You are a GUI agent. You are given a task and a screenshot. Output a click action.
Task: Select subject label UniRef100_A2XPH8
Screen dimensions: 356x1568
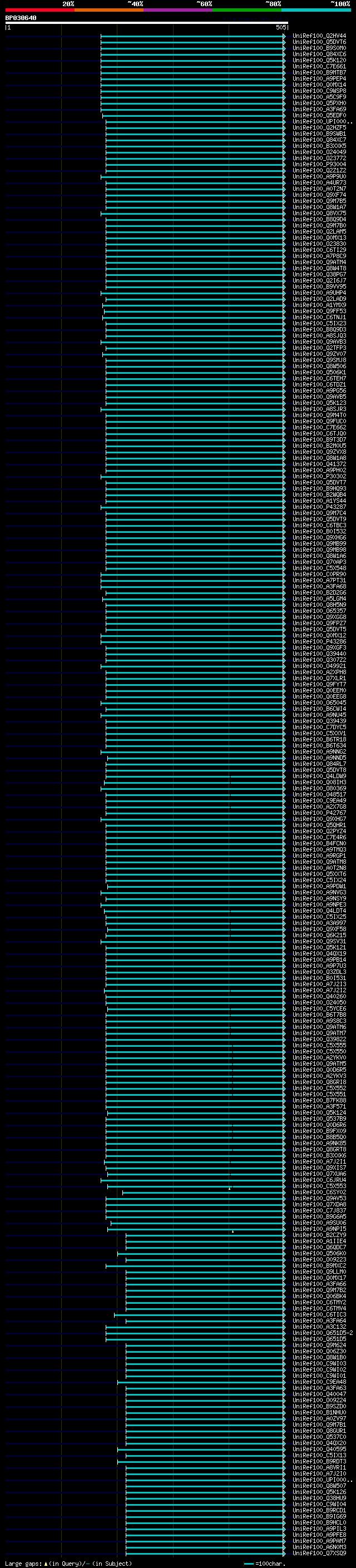[319, 672]
